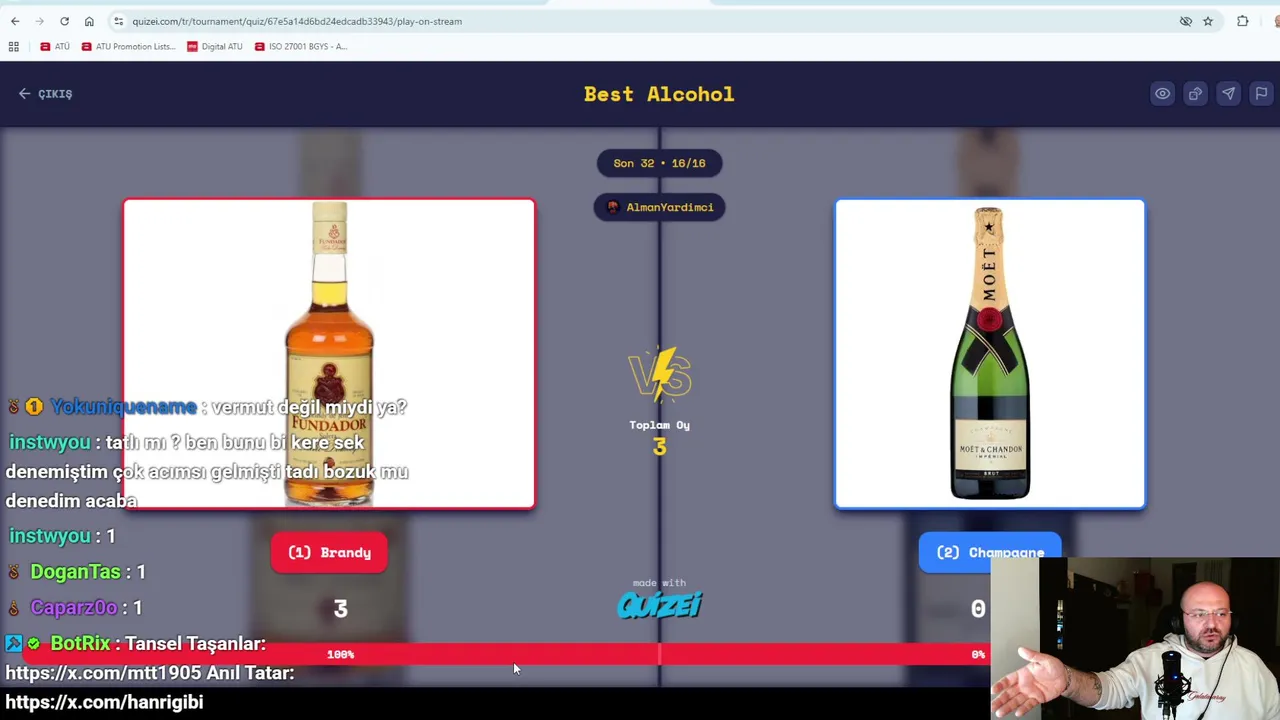Click the AlmanYardimci user badge
The image size is (1280, 720).
click(x=659, y=207)
